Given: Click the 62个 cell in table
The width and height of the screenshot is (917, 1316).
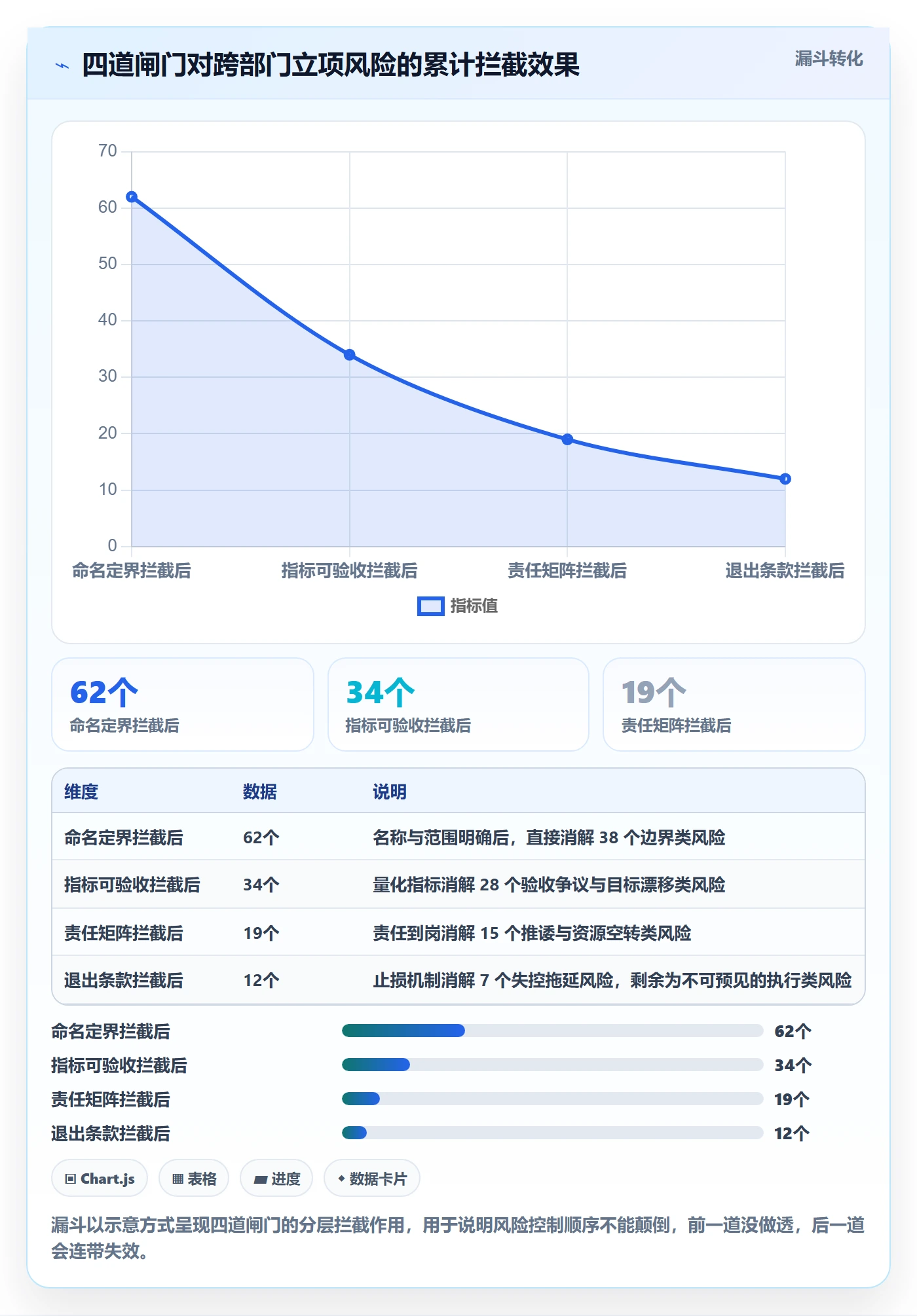Looking at the screenshot, I should [x=261, y=837].
